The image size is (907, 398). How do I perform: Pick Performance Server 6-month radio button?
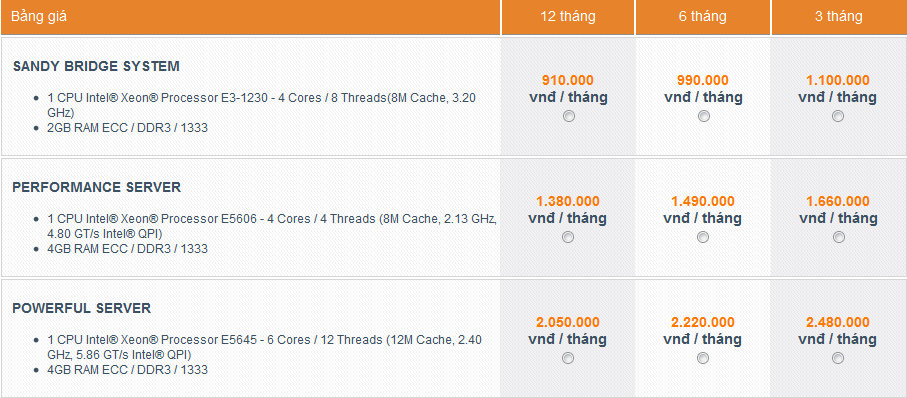[x=703, y=237]
